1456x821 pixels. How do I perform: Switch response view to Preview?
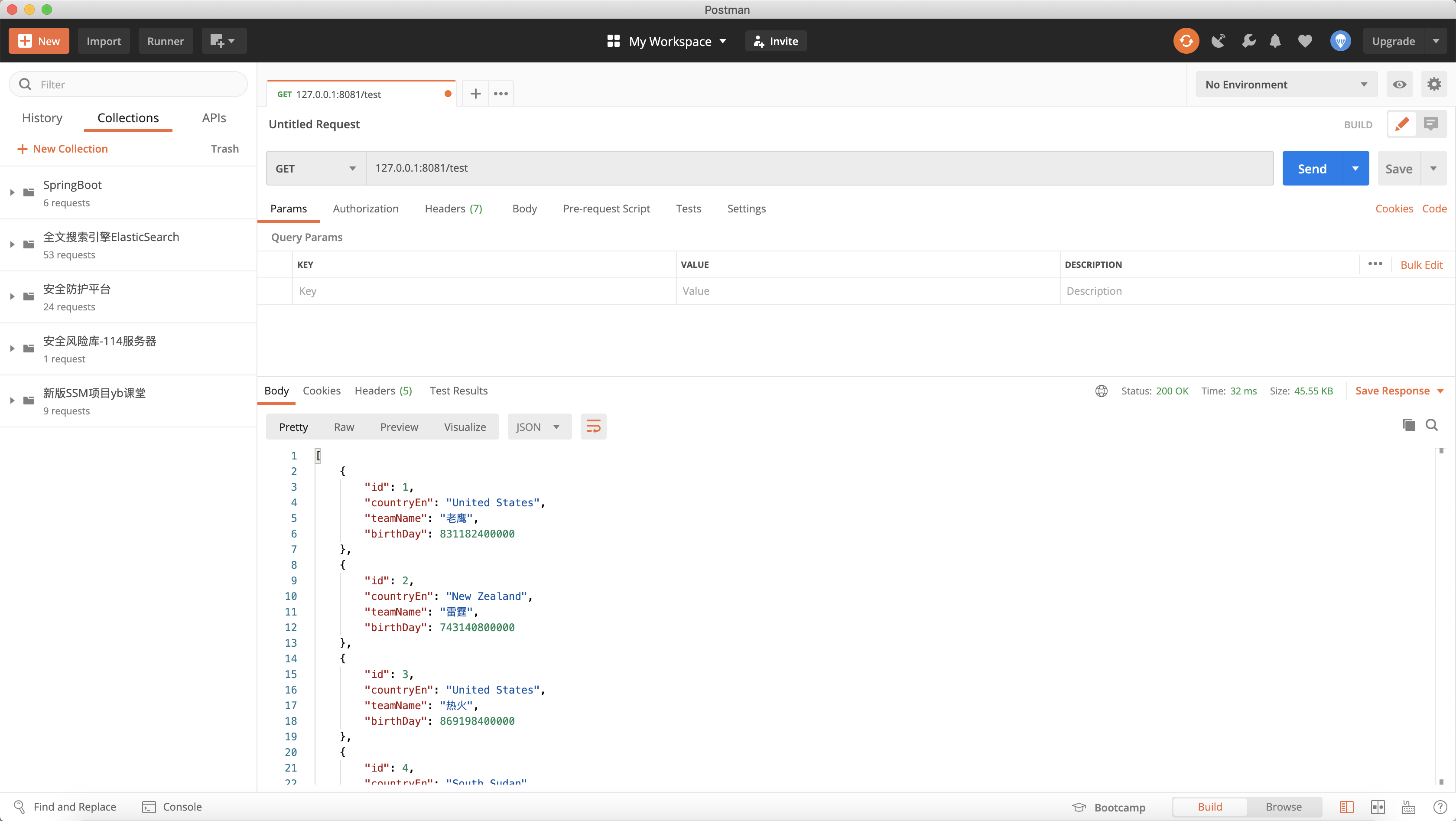[399, 427]
